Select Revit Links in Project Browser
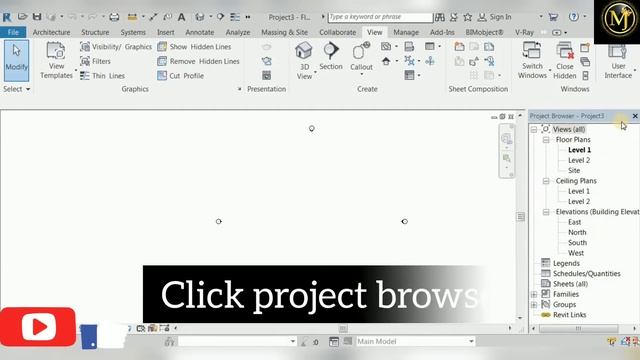 (569, 315)
